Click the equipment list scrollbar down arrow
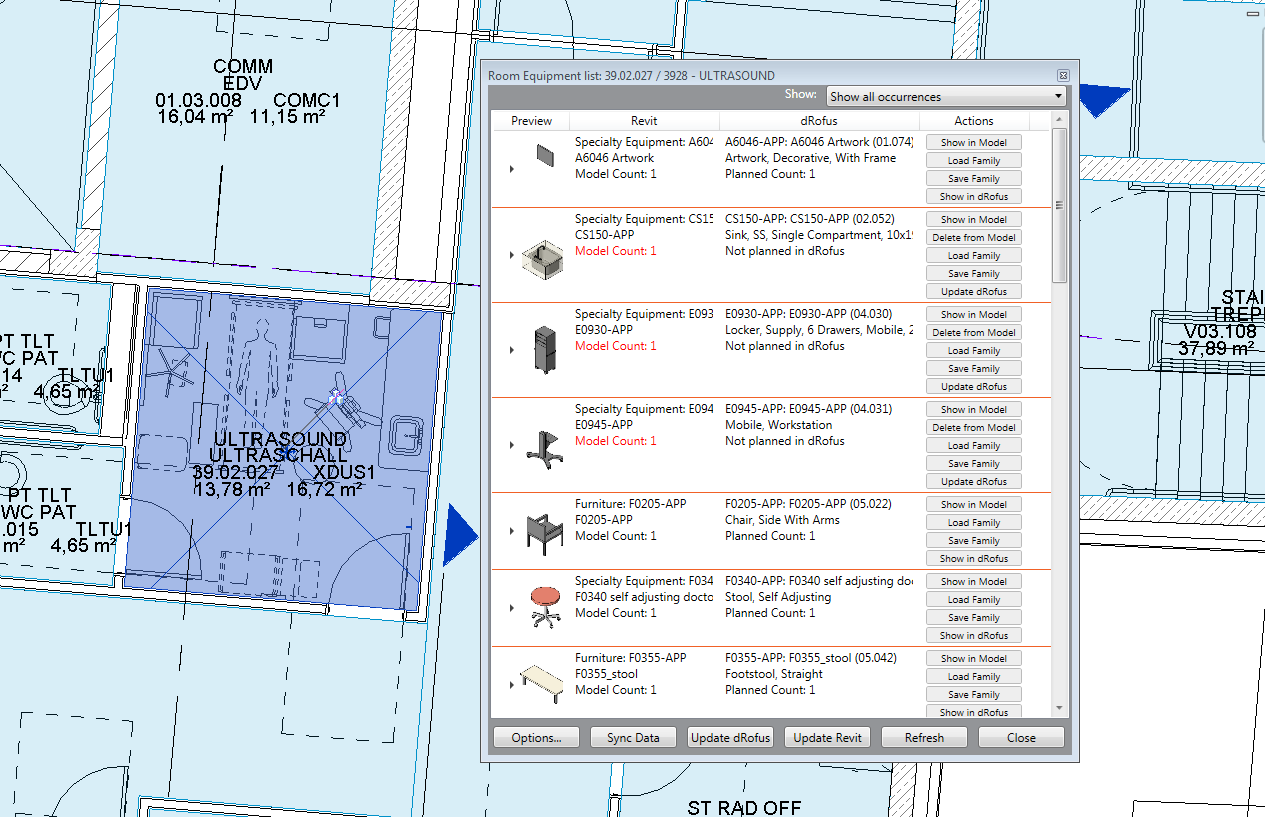1265x817 pixels. (1059, 708)
